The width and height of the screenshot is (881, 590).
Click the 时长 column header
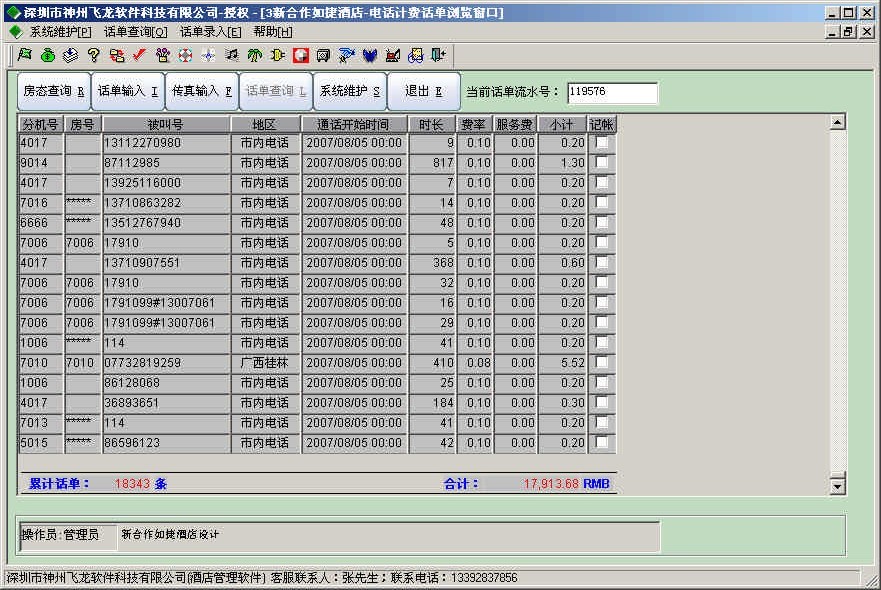(432, 125)
